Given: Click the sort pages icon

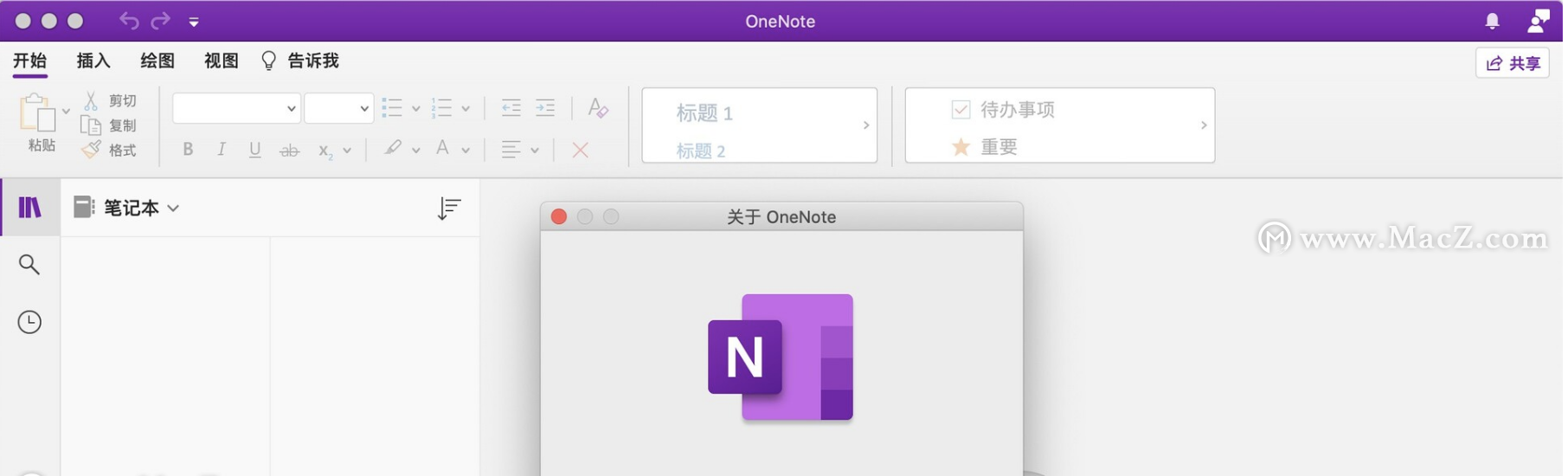Looking at the screenshot, I should pos(449,208).
